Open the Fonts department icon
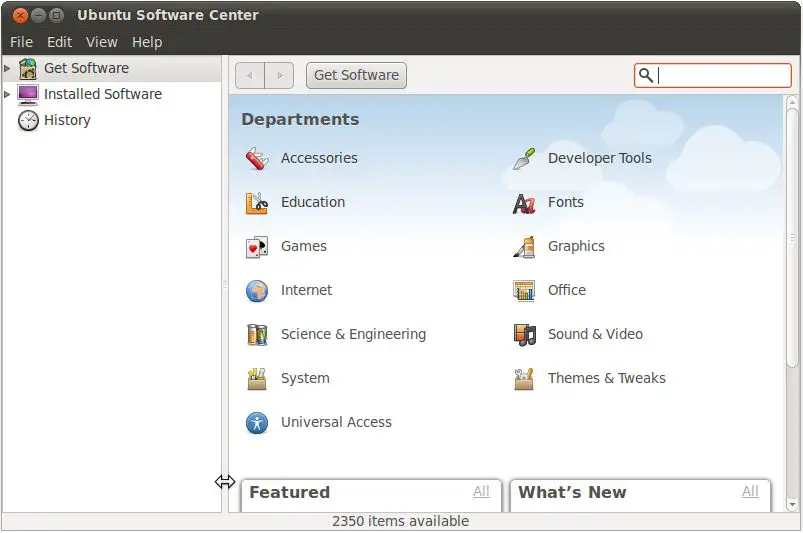This screenshot has height=533, width=803. pyautogui.click(x=524, y=203)
